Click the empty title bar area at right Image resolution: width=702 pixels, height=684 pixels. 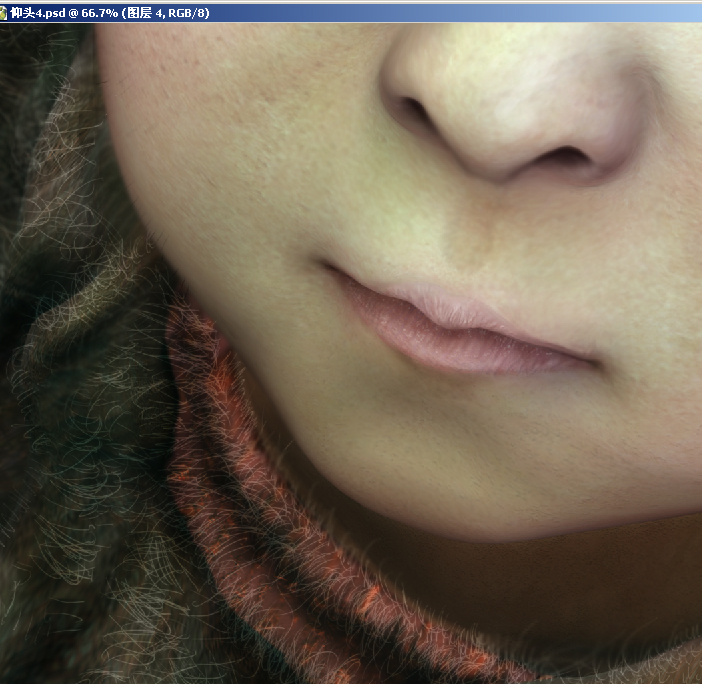pyautogui.click(x=500, y=12)
